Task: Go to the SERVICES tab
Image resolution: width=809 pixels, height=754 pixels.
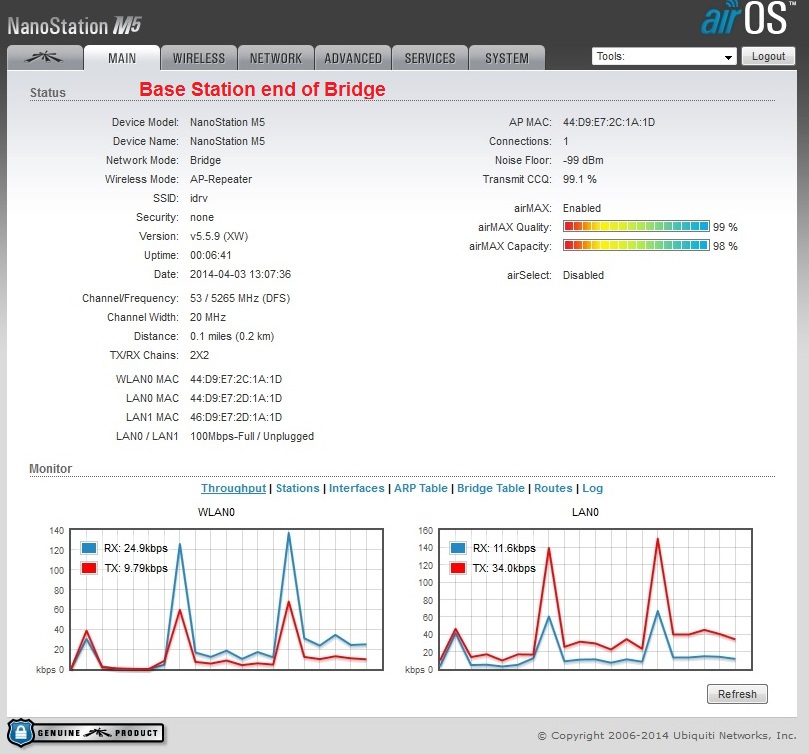Action: click(430, 58)
